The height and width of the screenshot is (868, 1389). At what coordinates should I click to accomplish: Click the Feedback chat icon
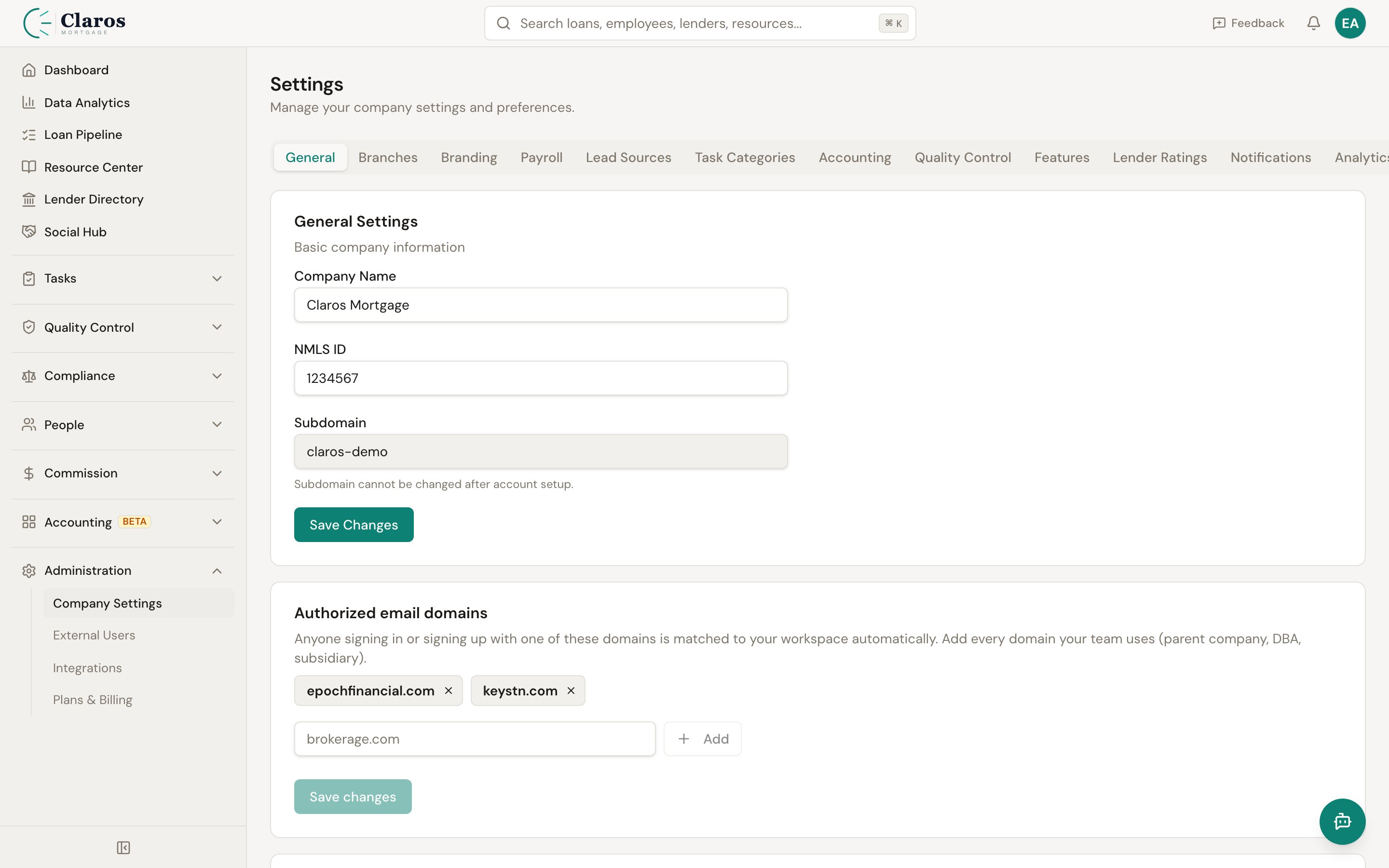point(1219,23)
